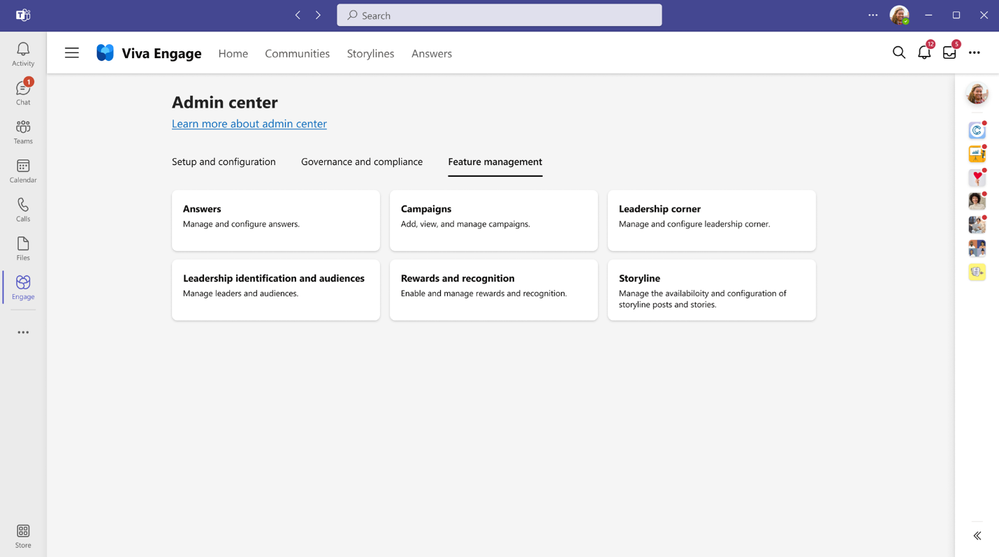This screenshot has height=557, width=999.
Task: Open Teams settings and more ellipsis
Action: click(873, 15)
